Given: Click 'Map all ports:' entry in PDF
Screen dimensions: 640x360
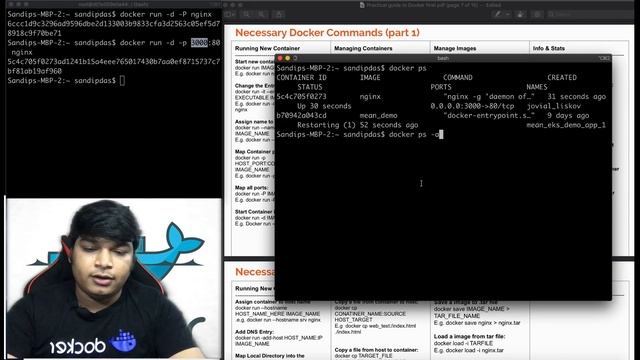Looking at the screenshot, I should click(251, 188).
